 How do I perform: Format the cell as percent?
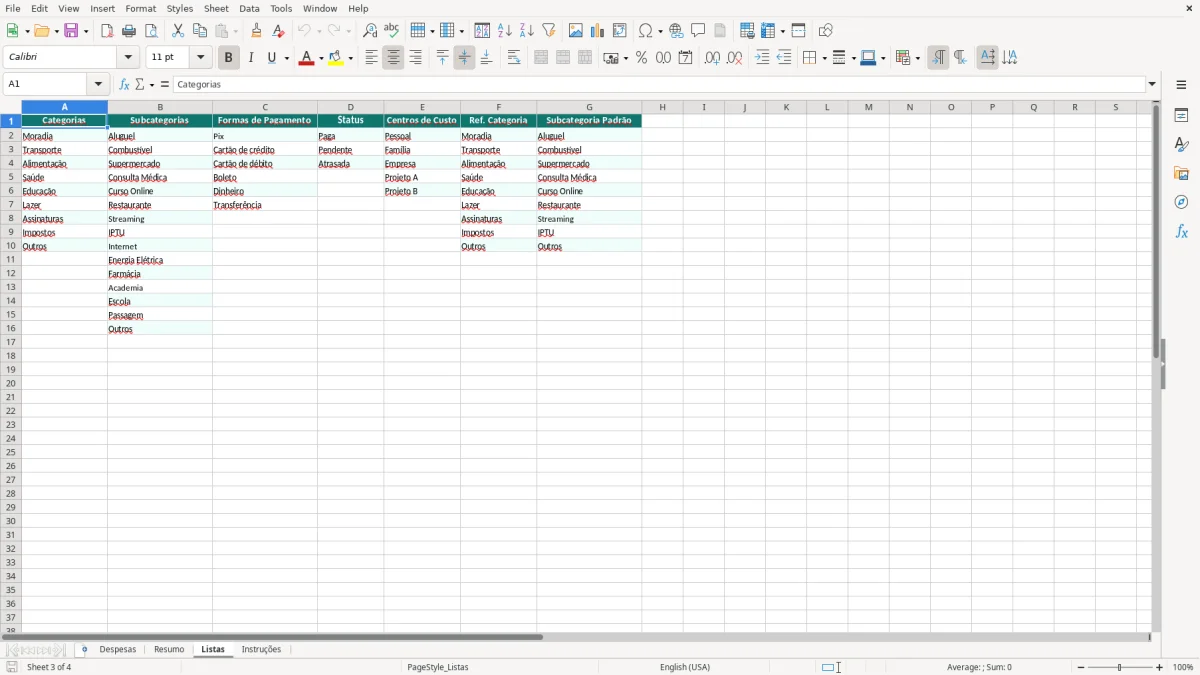click(x=641, y=58)
